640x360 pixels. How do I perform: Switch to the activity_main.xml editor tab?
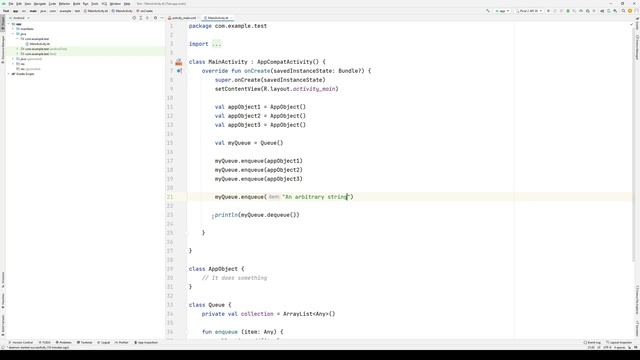click(x=182, y=18)
